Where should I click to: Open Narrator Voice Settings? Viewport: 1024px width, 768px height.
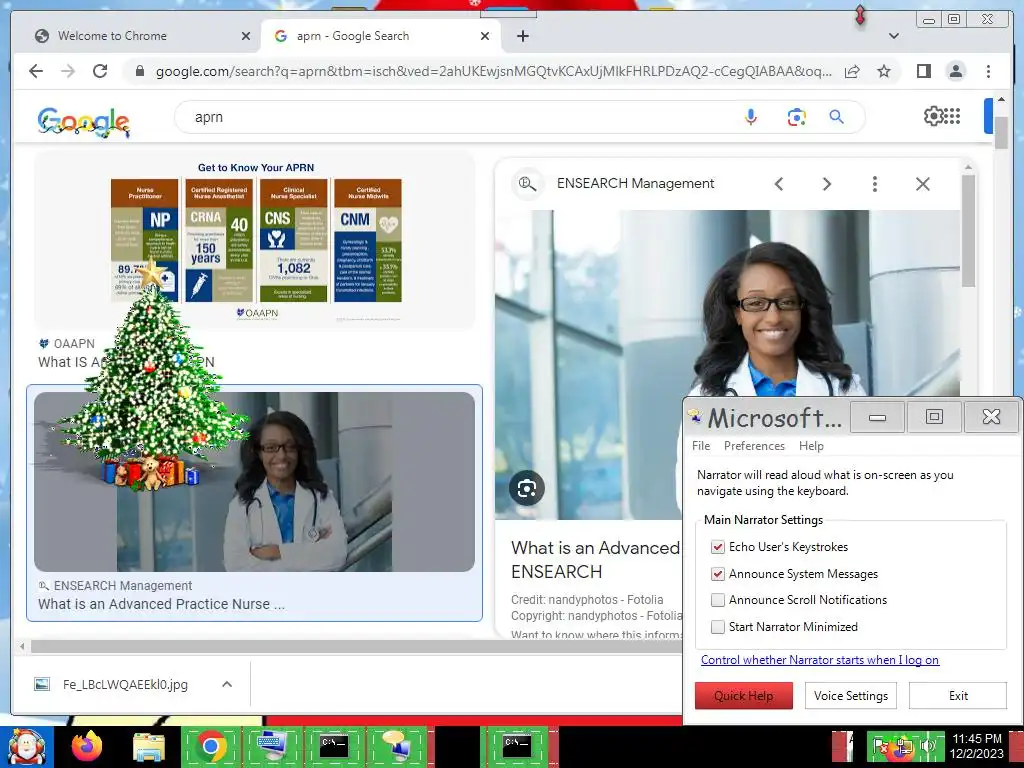coord(850,696)
